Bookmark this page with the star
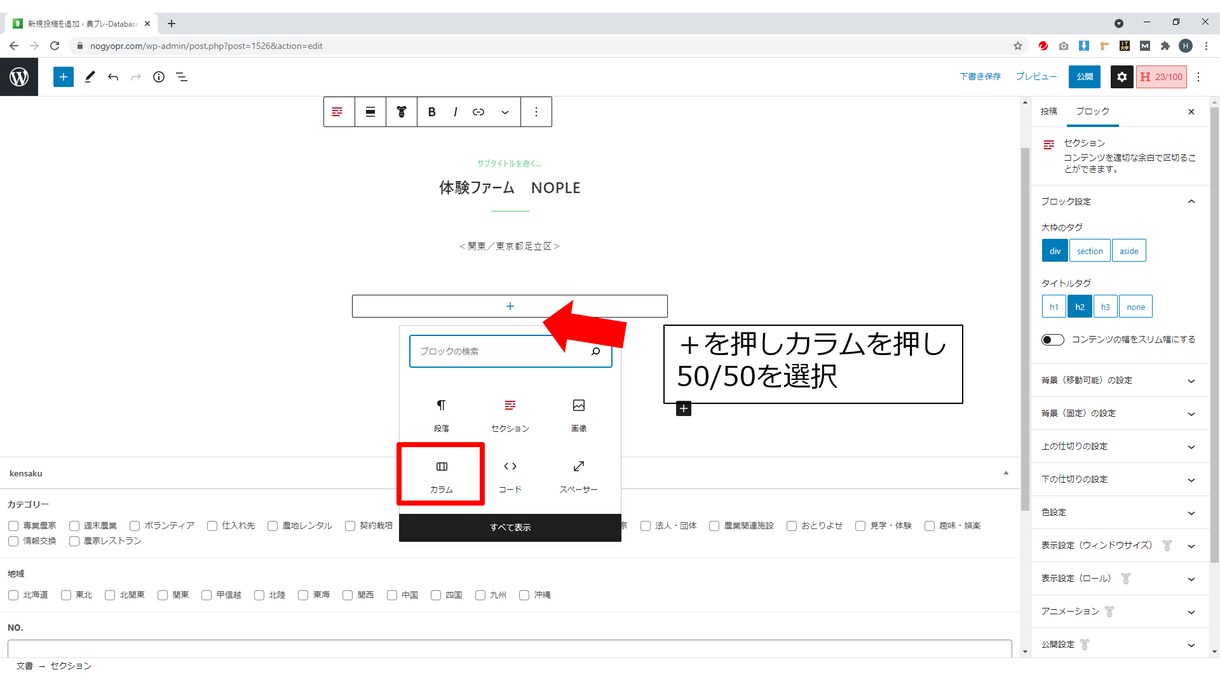 click(x=1018, y=46)
